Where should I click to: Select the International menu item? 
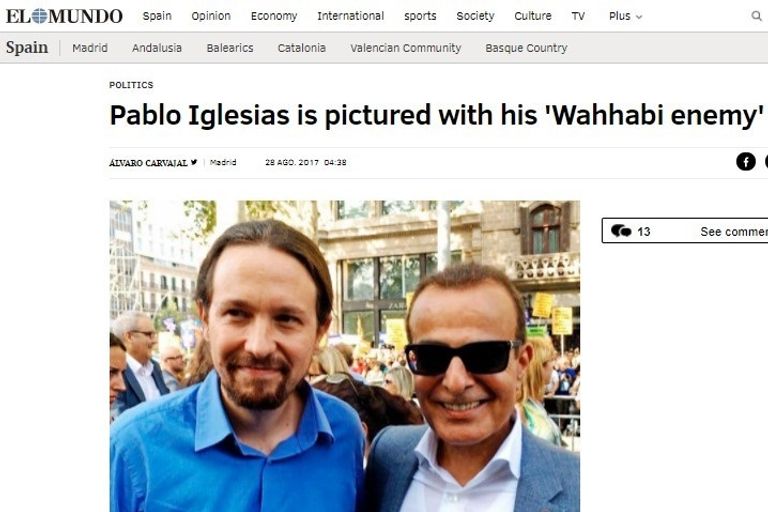tap(350, 16)
